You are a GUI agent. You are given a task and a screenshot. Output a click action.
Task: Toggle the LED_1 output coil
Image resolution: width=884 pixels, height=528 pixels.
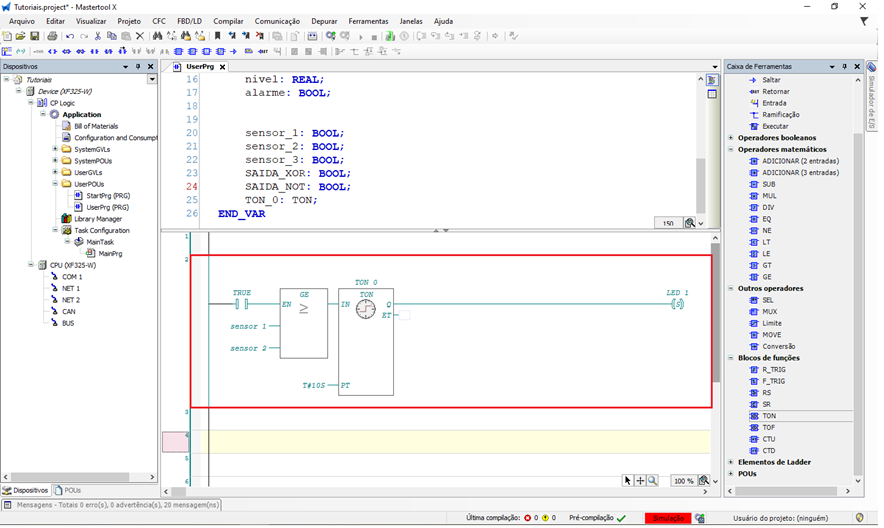coord(677,303)
